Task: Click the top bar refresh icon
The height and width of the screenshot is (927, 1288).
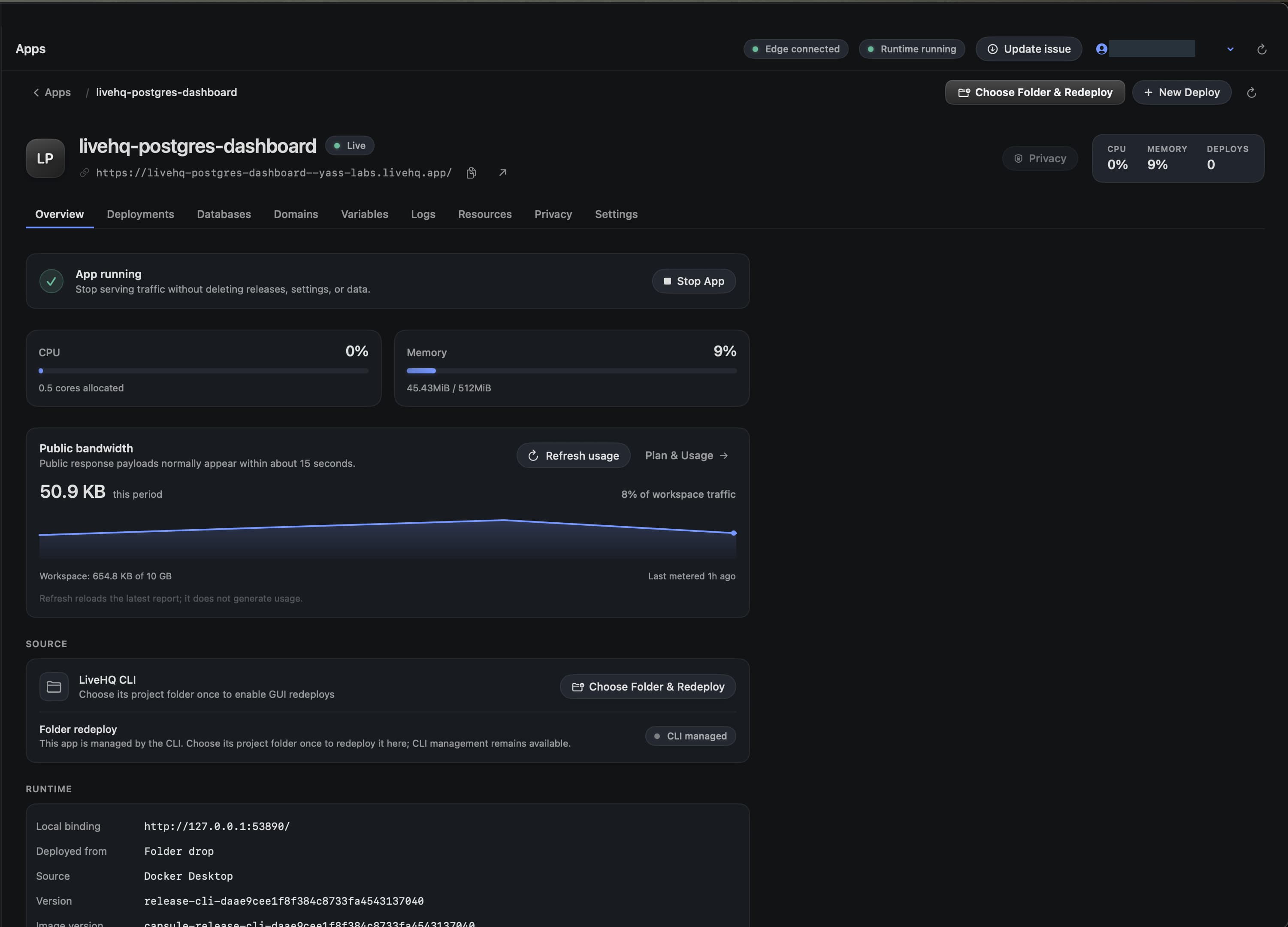Action: click(1261, 49)
